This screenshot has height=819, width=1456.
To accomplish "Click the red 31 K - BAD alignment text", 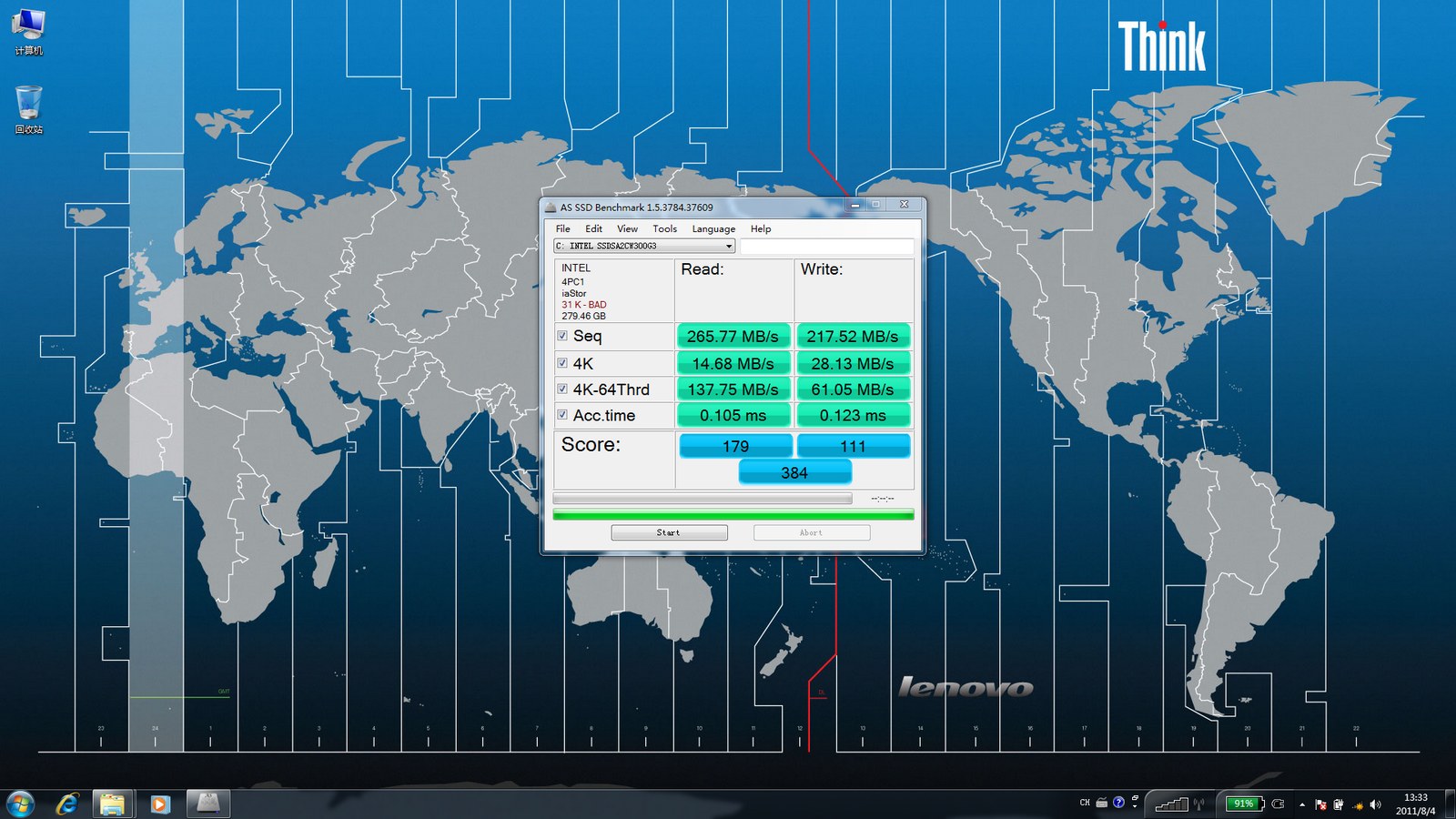I will pos(583,305).
